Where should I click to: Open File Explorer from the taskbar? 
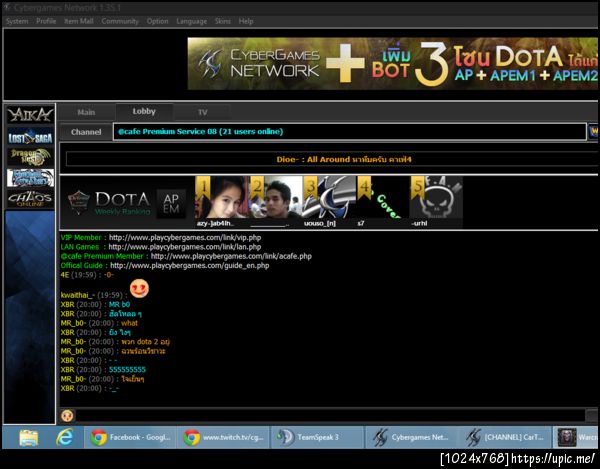(x=29, y=437)
